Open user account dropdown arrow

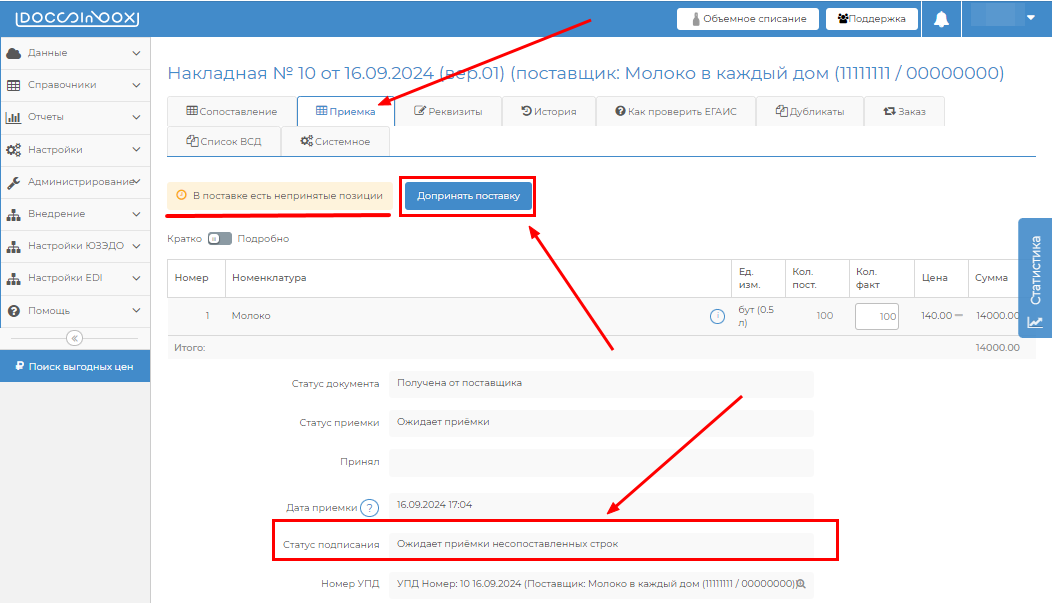click(x=1031, y=18)
